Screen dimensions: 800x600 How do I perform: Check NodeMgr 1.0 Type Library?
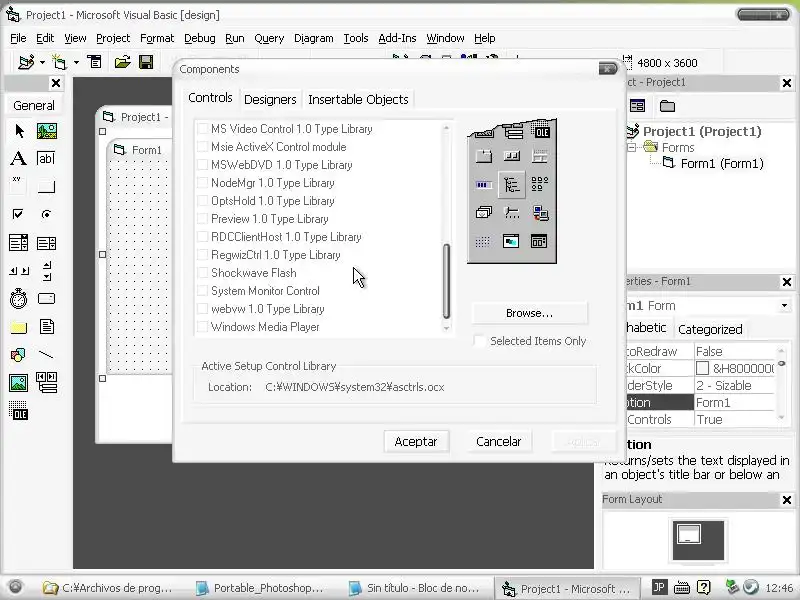[x=203, y=183]
